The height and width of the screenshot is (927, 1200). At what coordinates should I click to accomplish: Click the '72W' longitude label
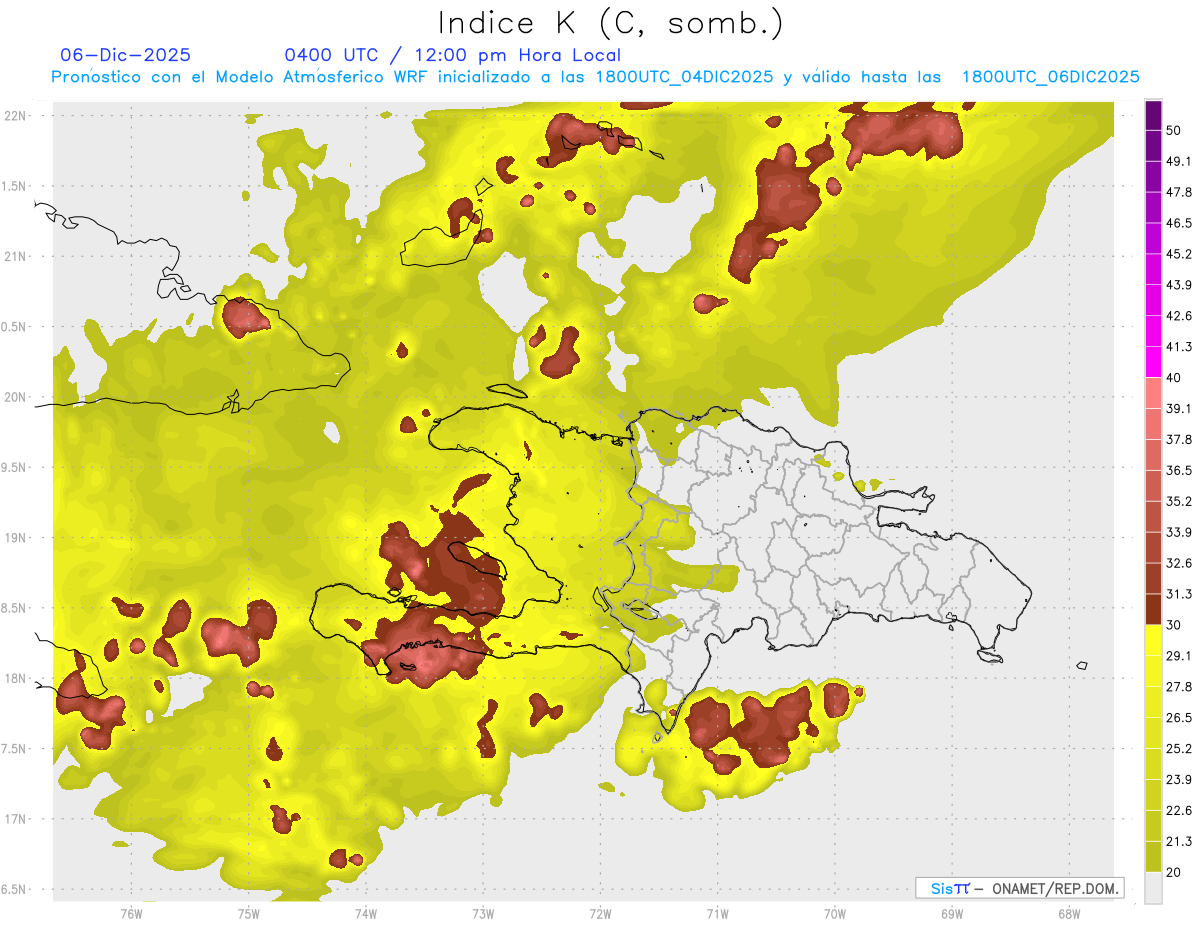point(600,913)
